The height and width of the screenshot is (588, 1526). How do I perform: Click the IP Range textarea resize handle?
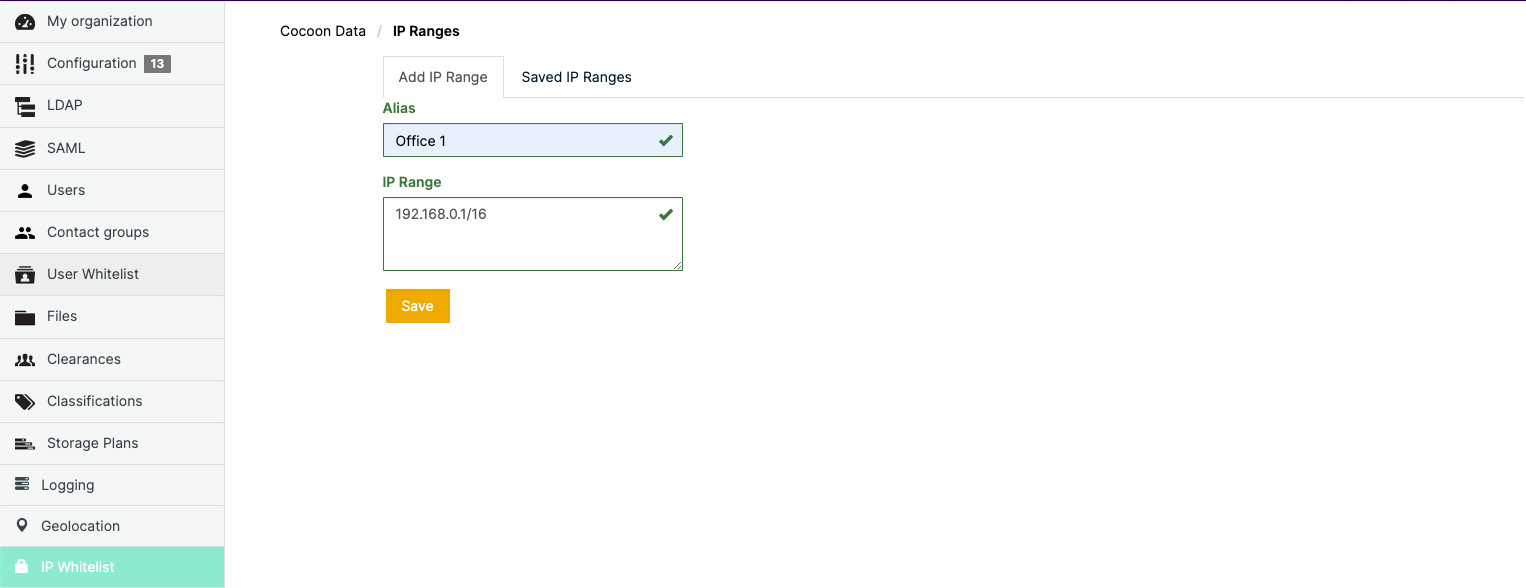point(677,265)
